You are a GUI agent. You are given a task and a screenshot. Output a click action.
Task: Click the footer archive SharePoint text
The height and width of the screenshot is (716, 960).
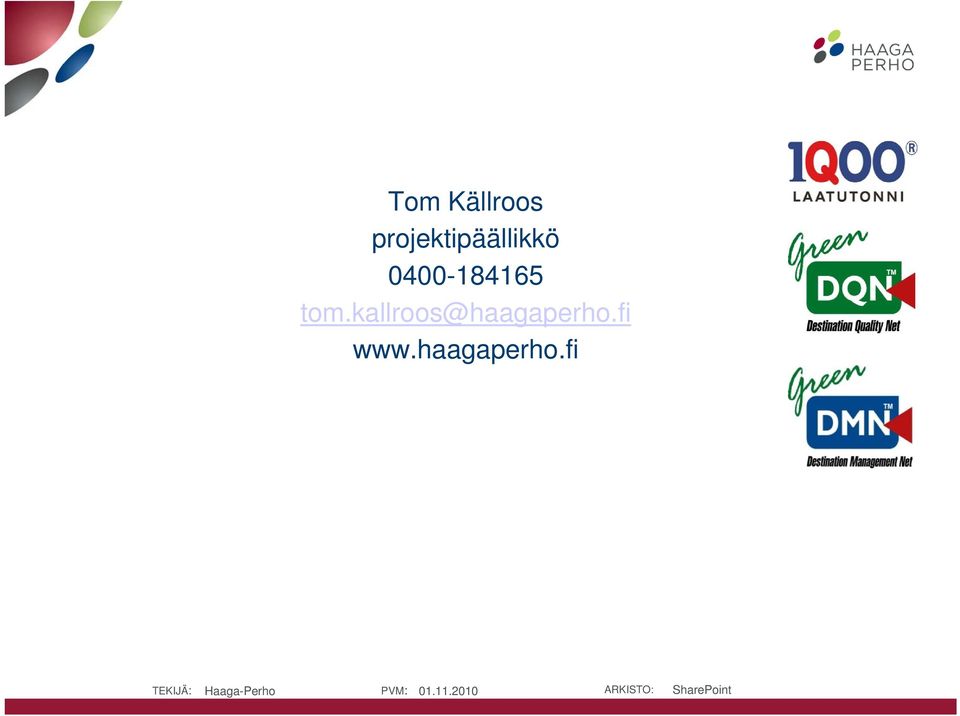[x=702, y=690]
